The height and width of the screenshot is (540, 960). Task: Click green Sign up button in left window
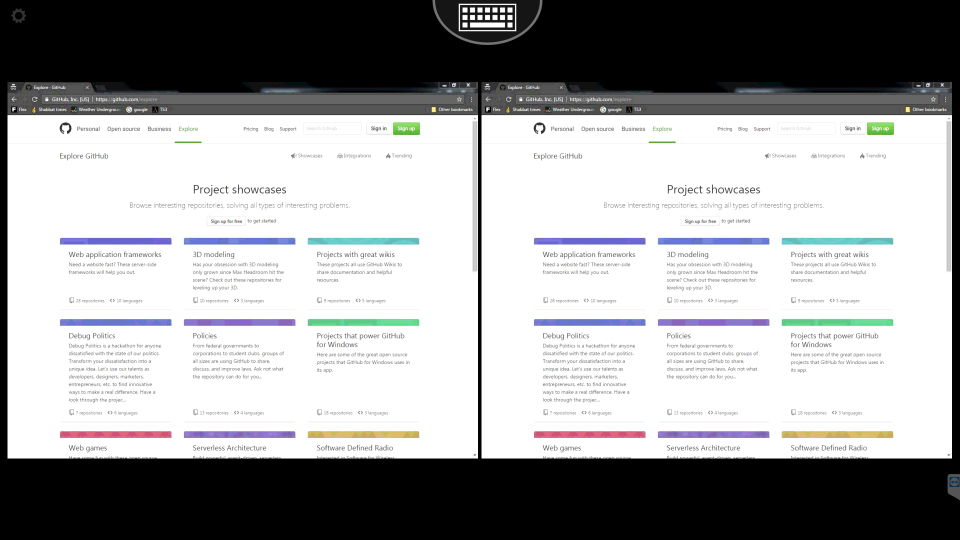[407, 129]
